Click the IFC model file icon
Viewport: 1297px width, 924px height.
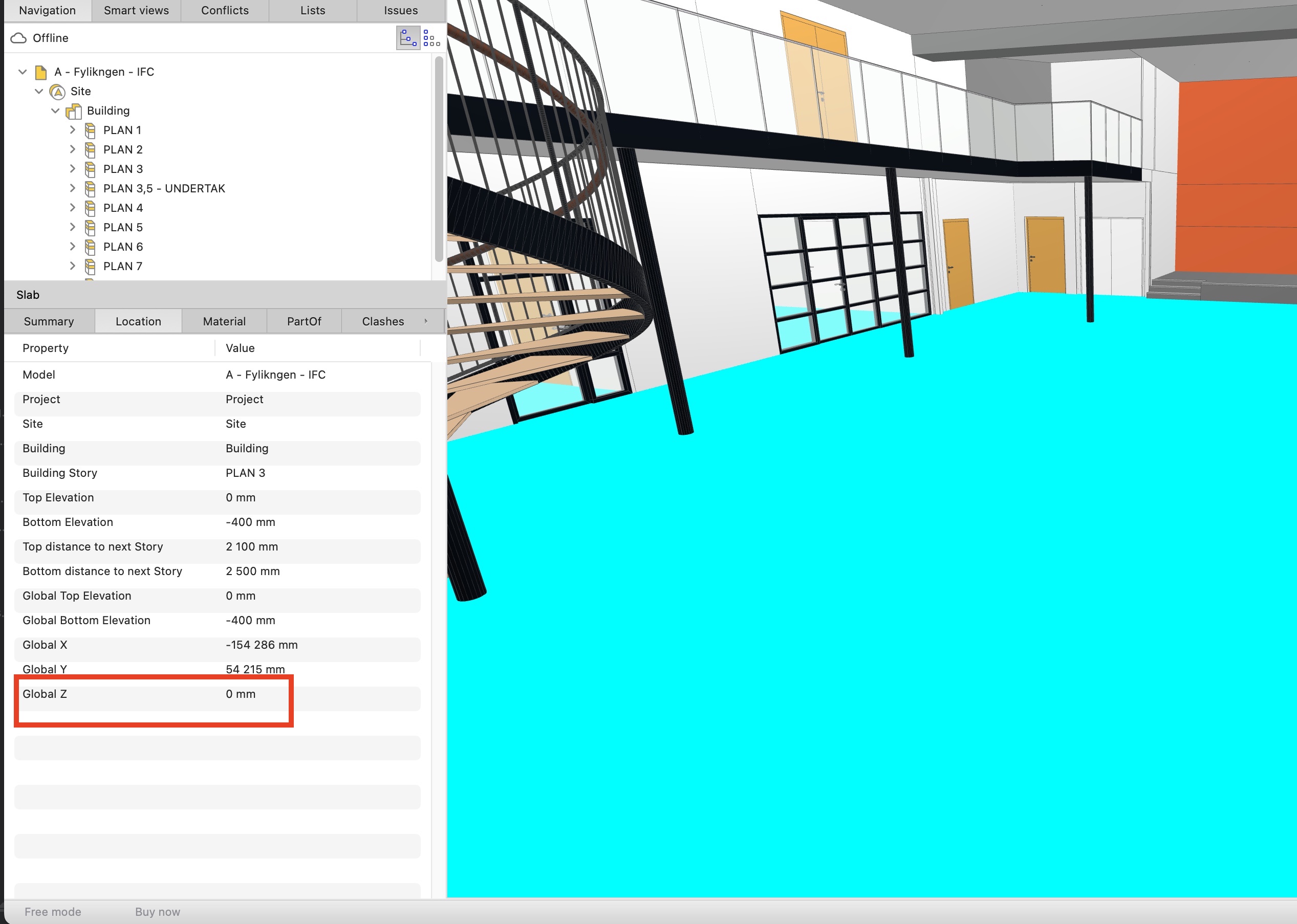click(x=41, y=72)
